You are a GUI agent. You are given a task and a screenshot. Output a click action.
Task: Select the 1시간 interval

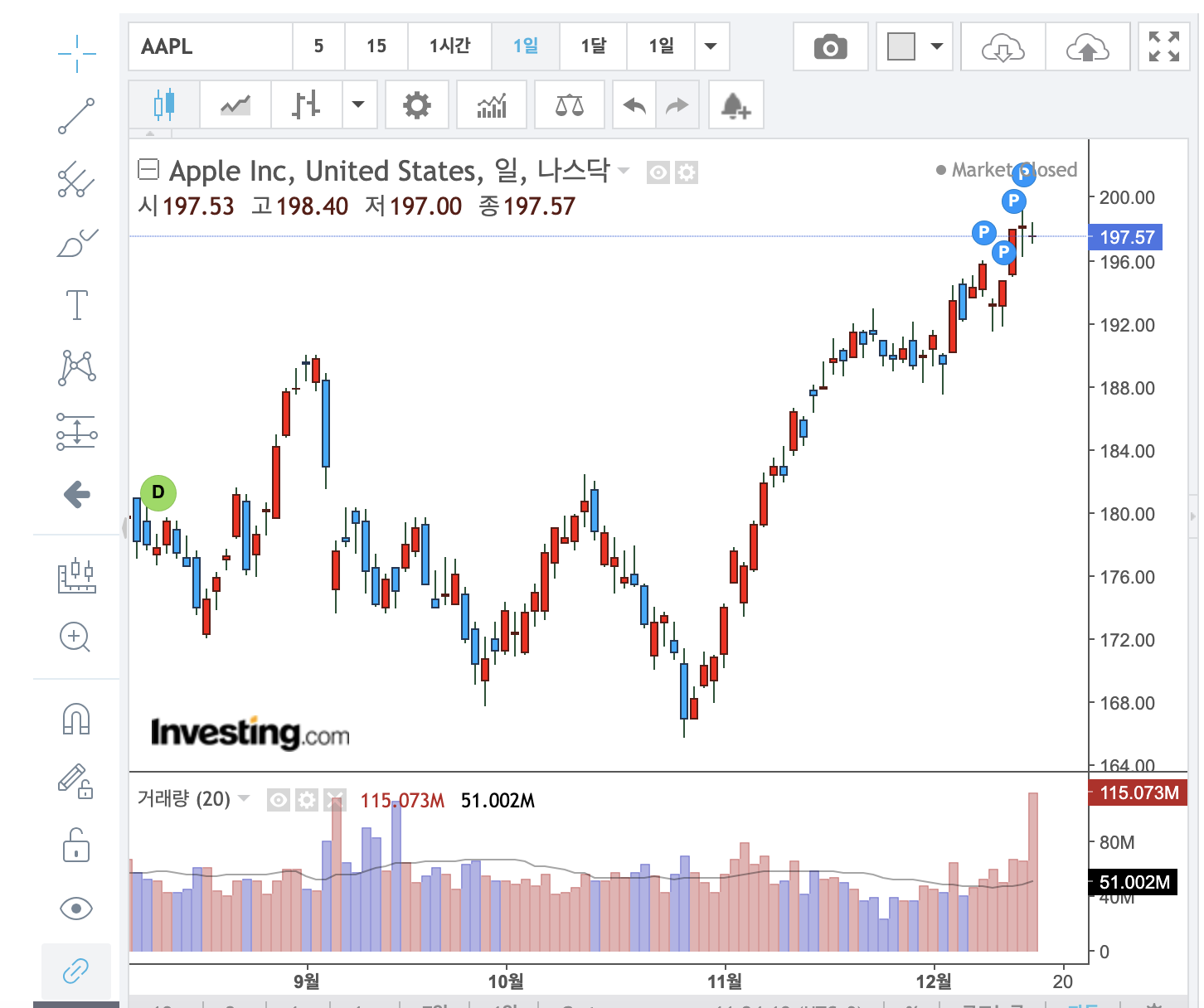(x=450, y=46)
